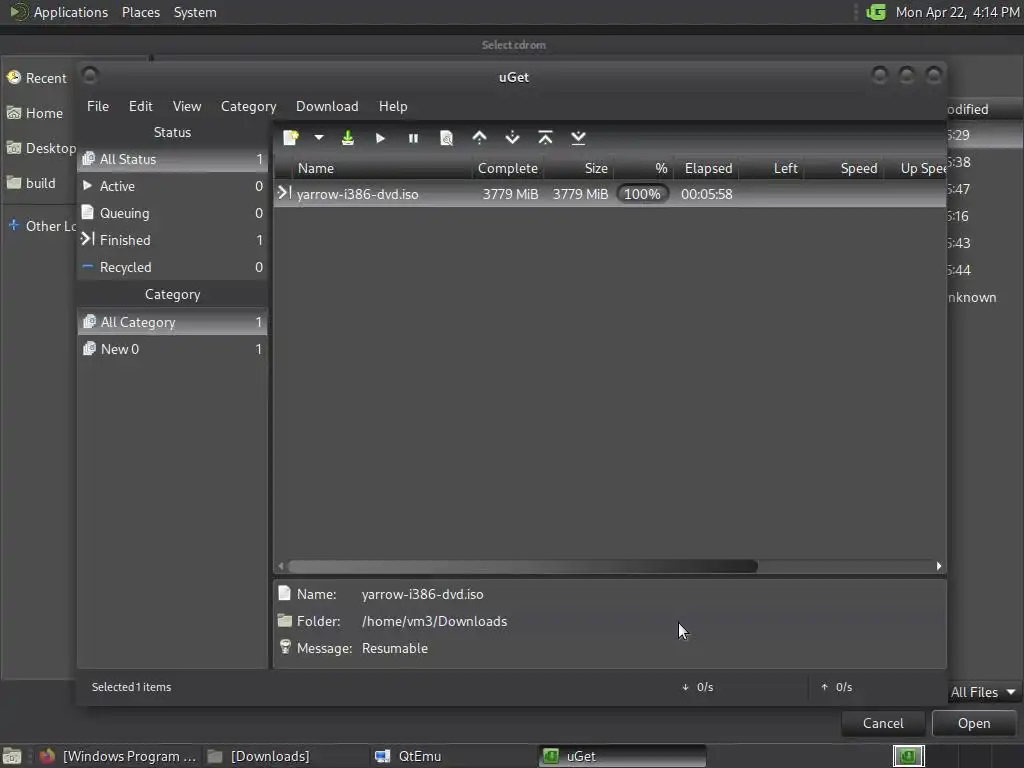Select the Recycled status row
Screen dimensions: 1024x768
[x=172, y=267]
